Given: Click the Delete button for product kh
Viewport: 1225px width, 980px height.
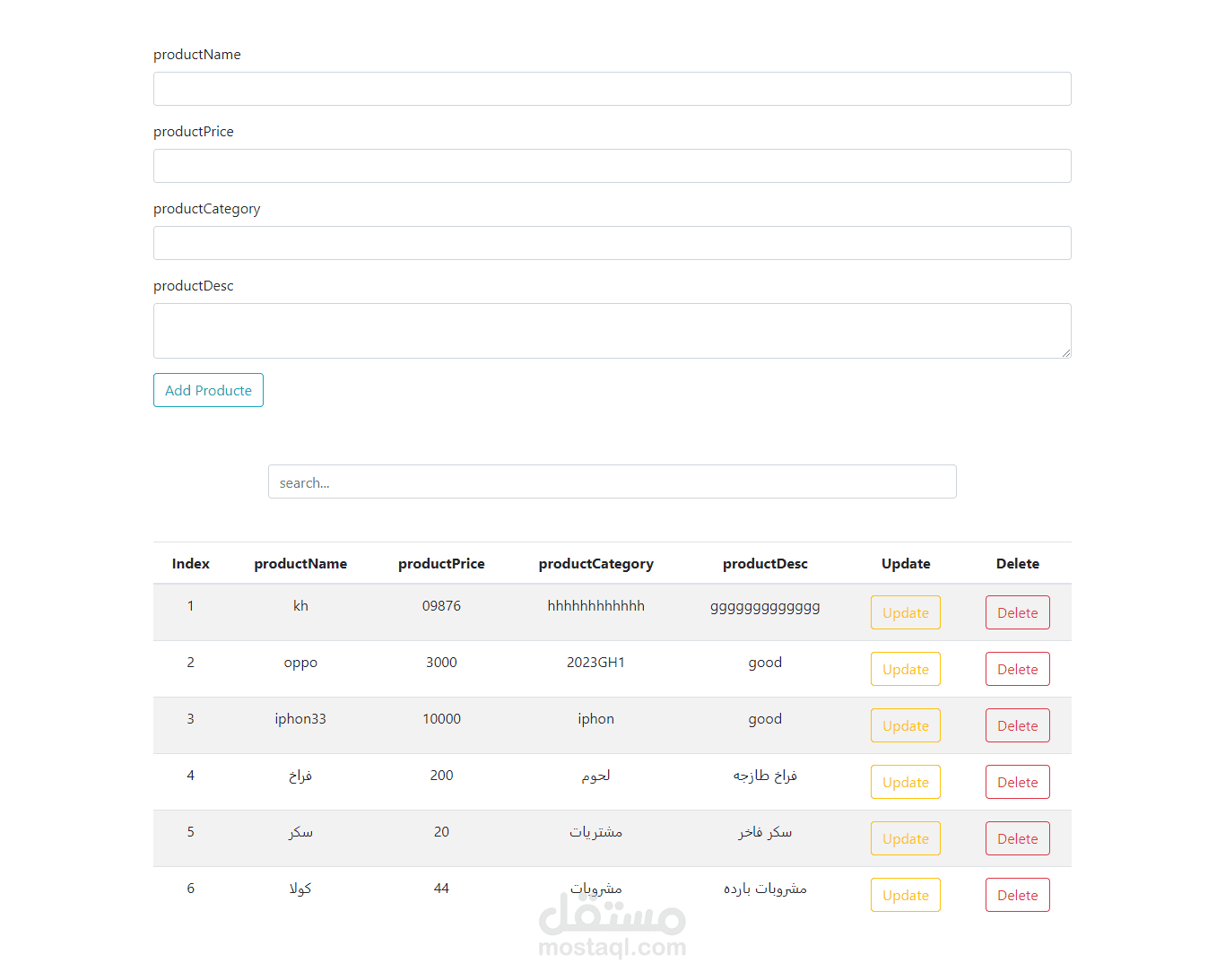Looking at the screenshot, I should pos(1017,612).
